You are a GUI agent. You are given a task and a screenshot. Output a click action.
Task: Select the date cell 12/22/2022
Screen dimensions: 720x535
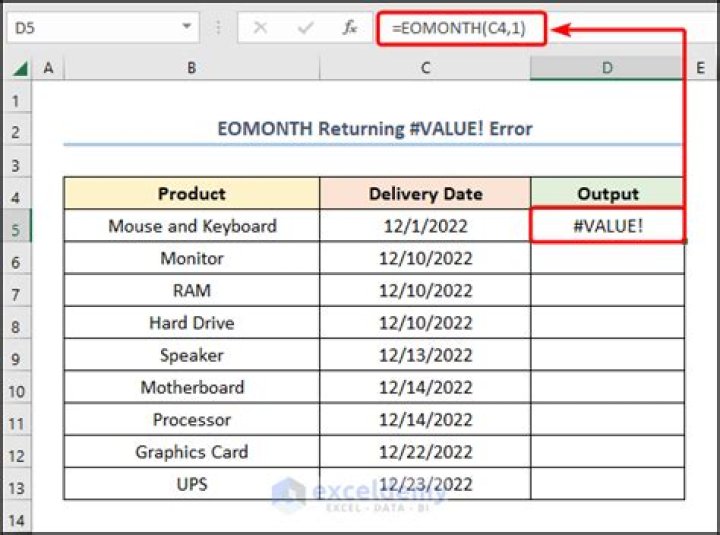[x=425, y=452]
